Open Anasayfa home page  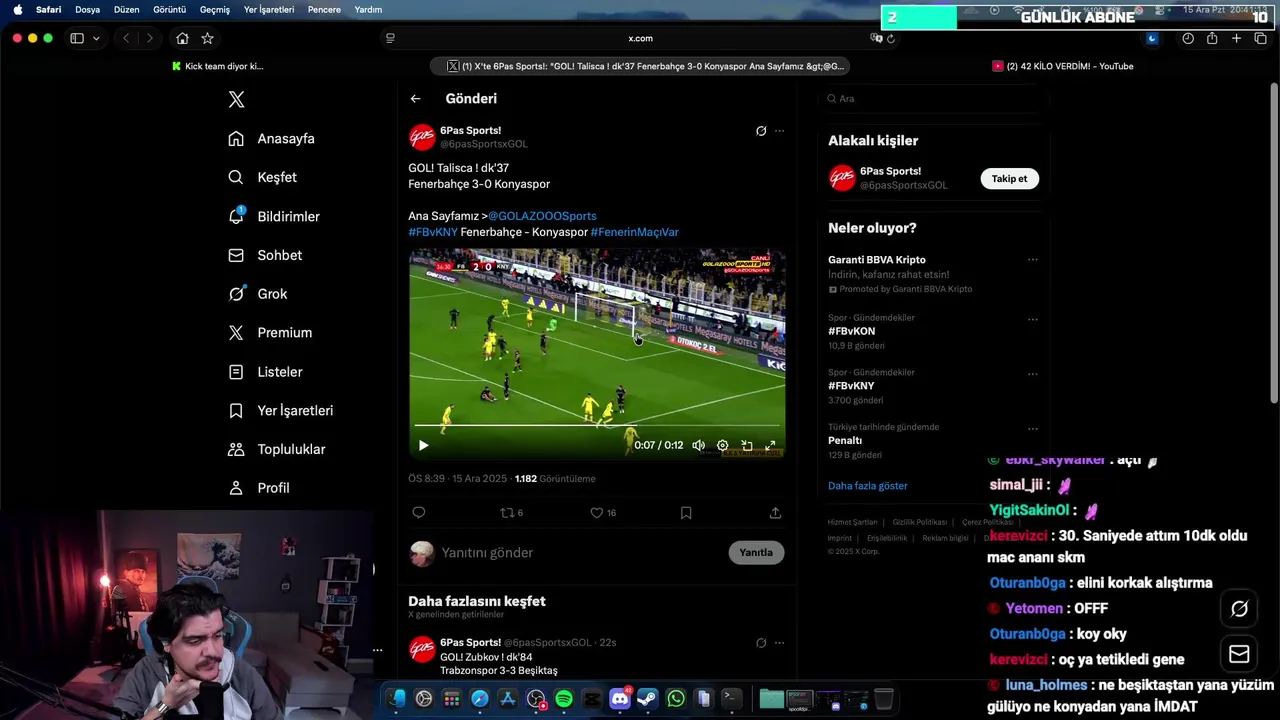pyautogui.click(x=271, y=138)
